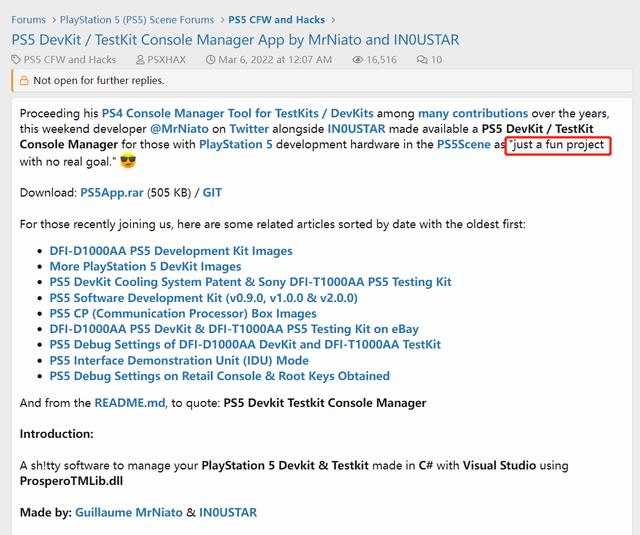Click the eye views icon beside 16,516
This screenshot has width=640, height=535.
[x=357, y=60]
